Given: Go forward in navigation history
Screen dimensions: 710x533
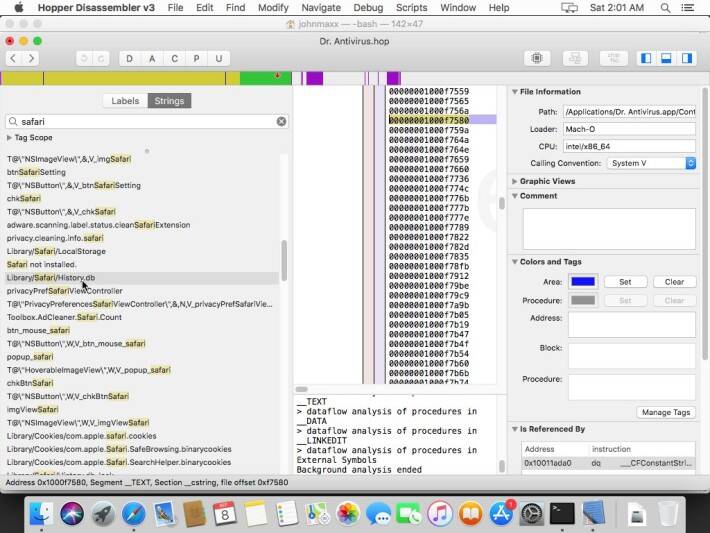Looking at the screenshot, I should click(31, 58).
